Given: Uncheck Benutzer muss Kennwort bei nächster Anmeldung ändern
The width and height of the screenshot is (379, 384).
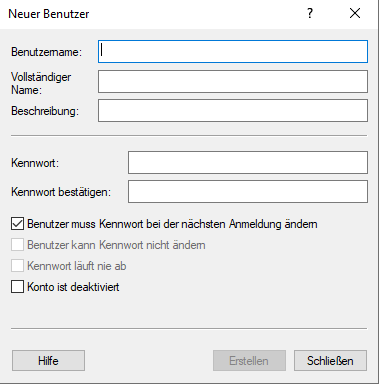Looking at the screenshot, I should point(17,224).
